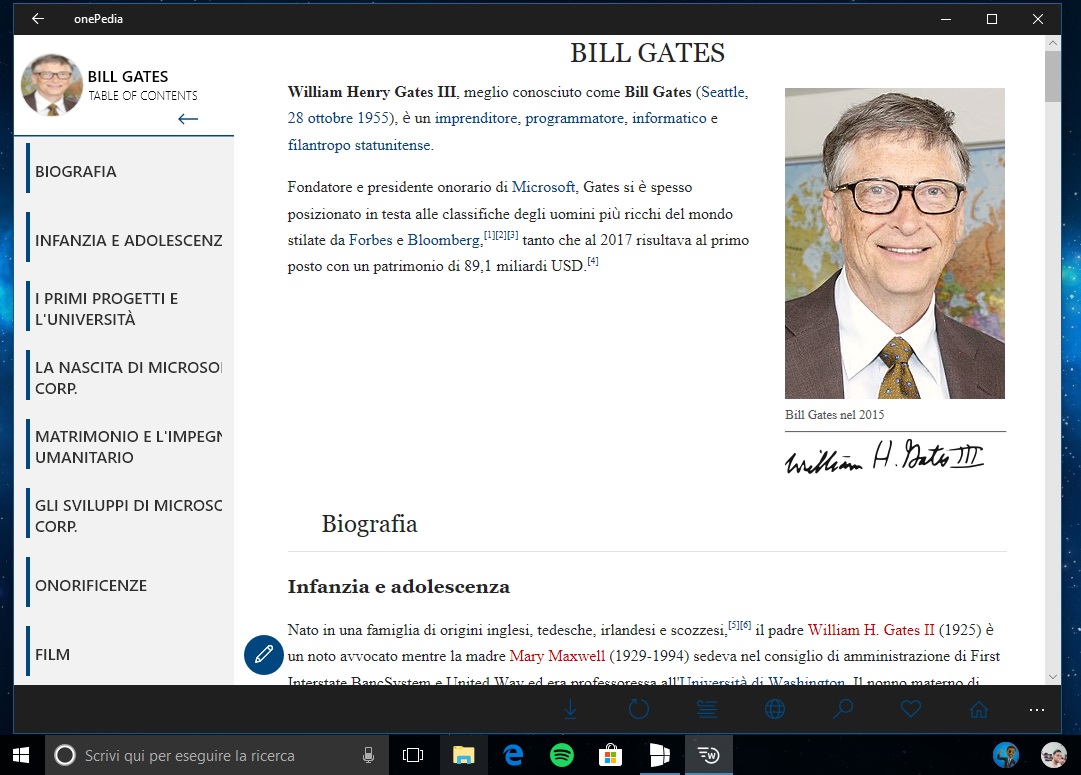Click the Windows search box
Viewport: 1081px width, 775px height.
pyautogui.click(x=217, y=756)
